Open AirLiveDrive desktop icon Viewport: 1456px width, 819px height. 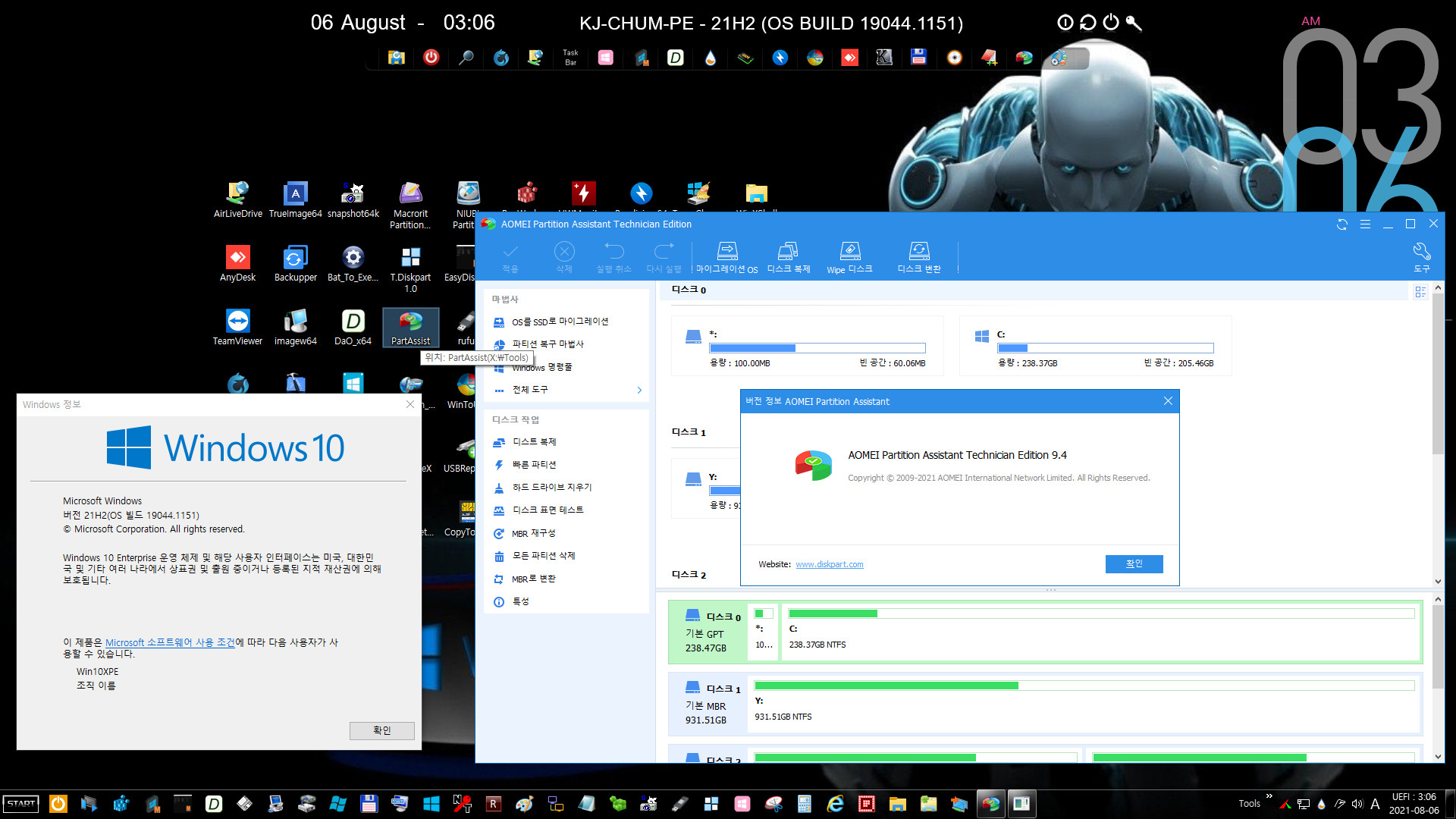click(237, 200)
